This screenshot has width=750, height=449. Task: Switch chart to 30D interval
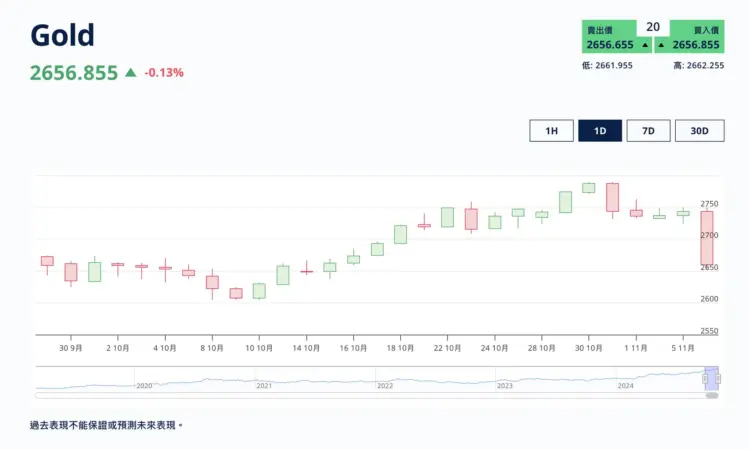coord(699,131)
